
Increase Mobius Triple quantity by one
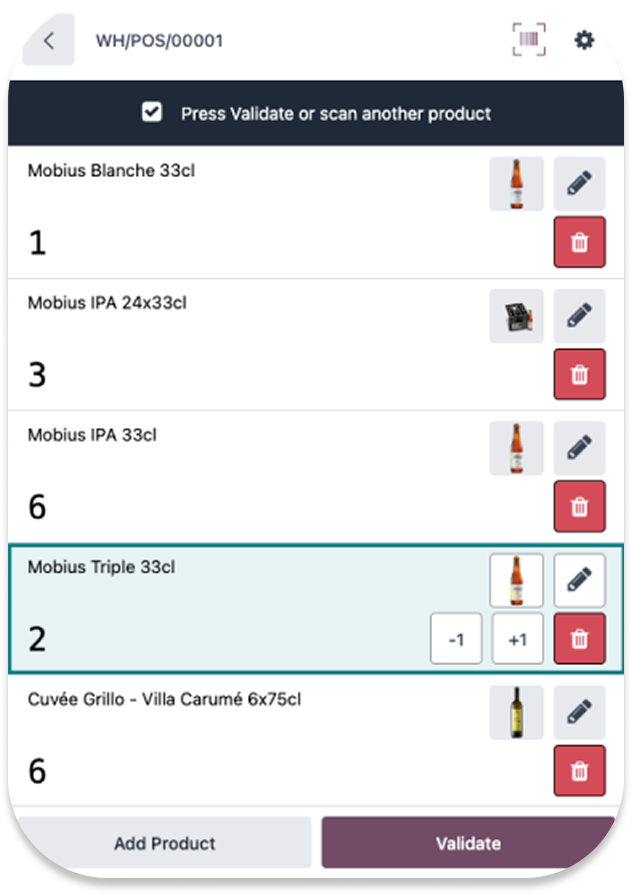click(x=517, y=640)
